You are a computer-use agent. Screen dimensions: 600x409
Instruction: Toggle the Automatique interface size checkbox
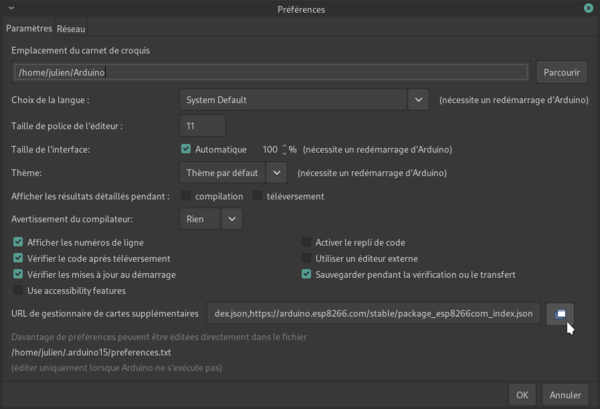click(186, 149)
